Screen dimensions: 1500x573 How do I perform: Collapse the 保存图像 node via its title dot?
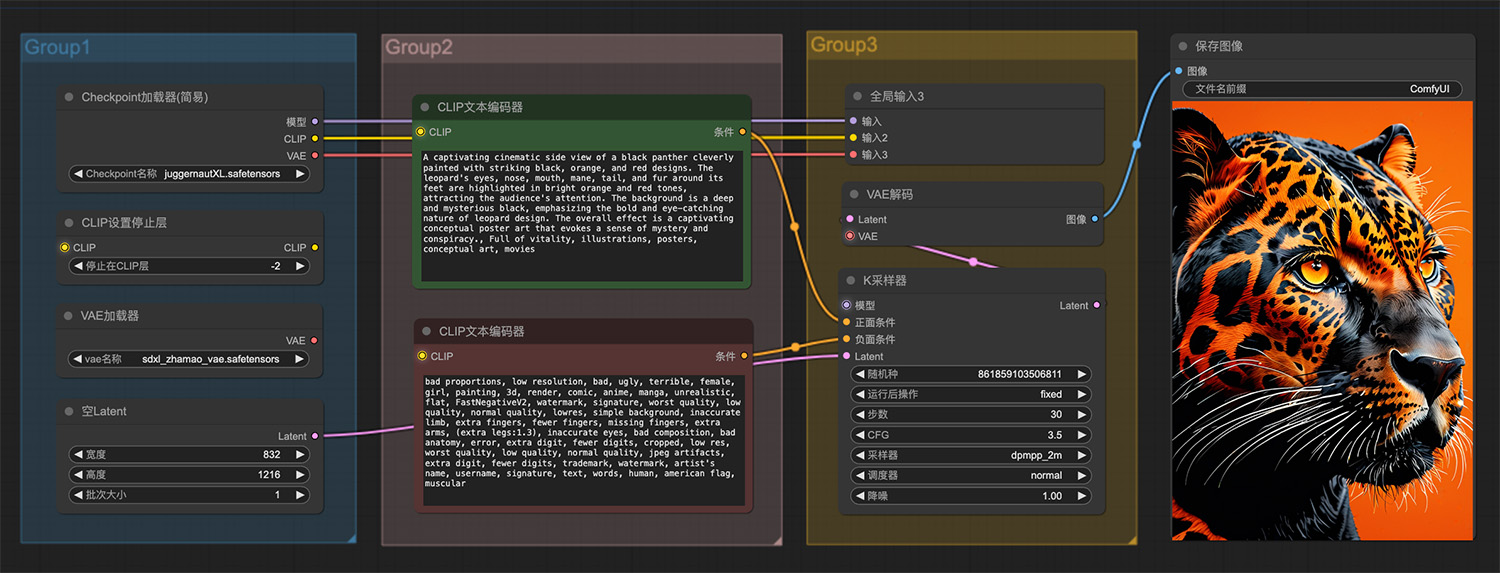(x=1184, y=46)
